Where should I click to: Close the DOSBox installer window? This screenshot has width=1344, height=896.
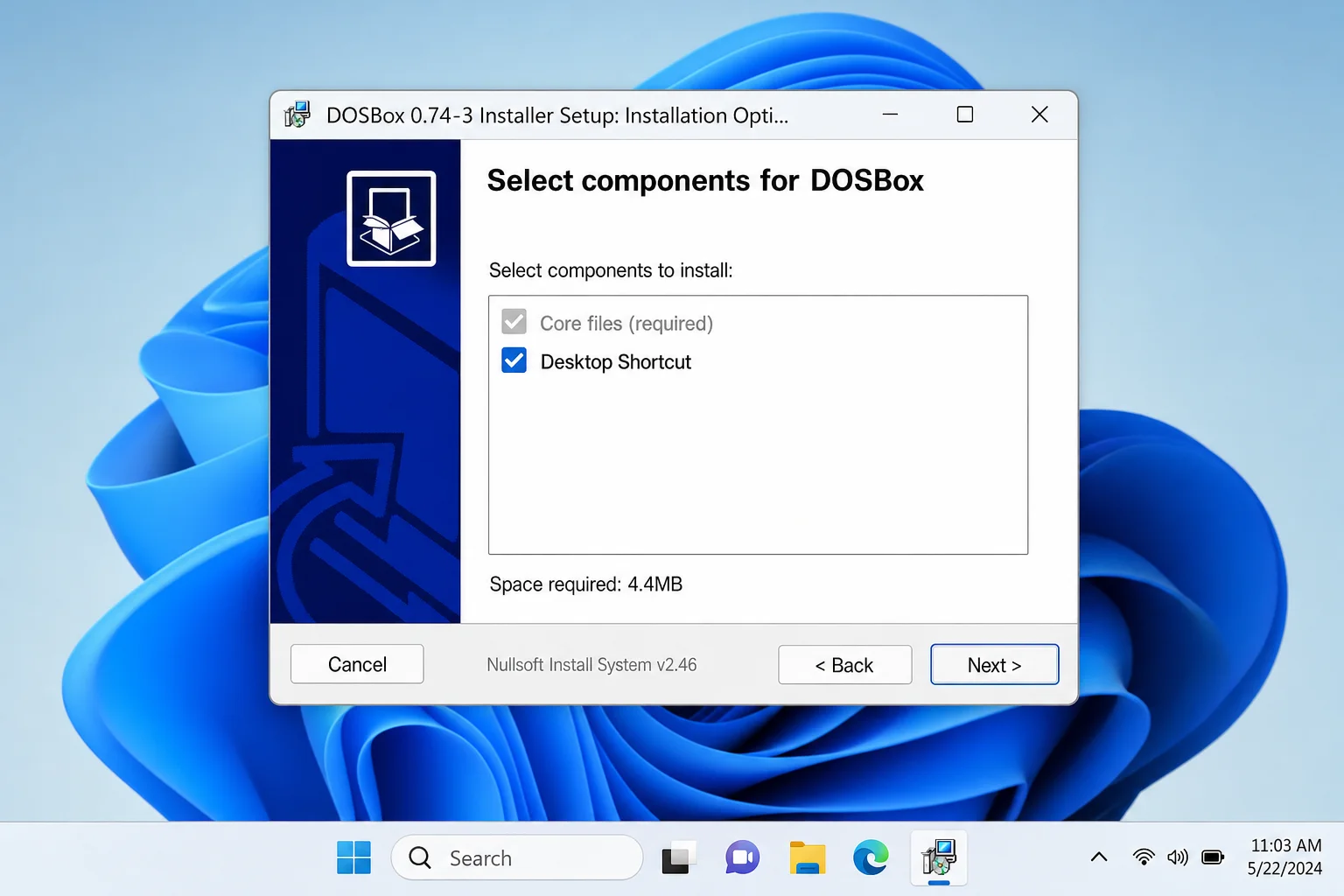pyautogui.click(x=1039, y=115)
